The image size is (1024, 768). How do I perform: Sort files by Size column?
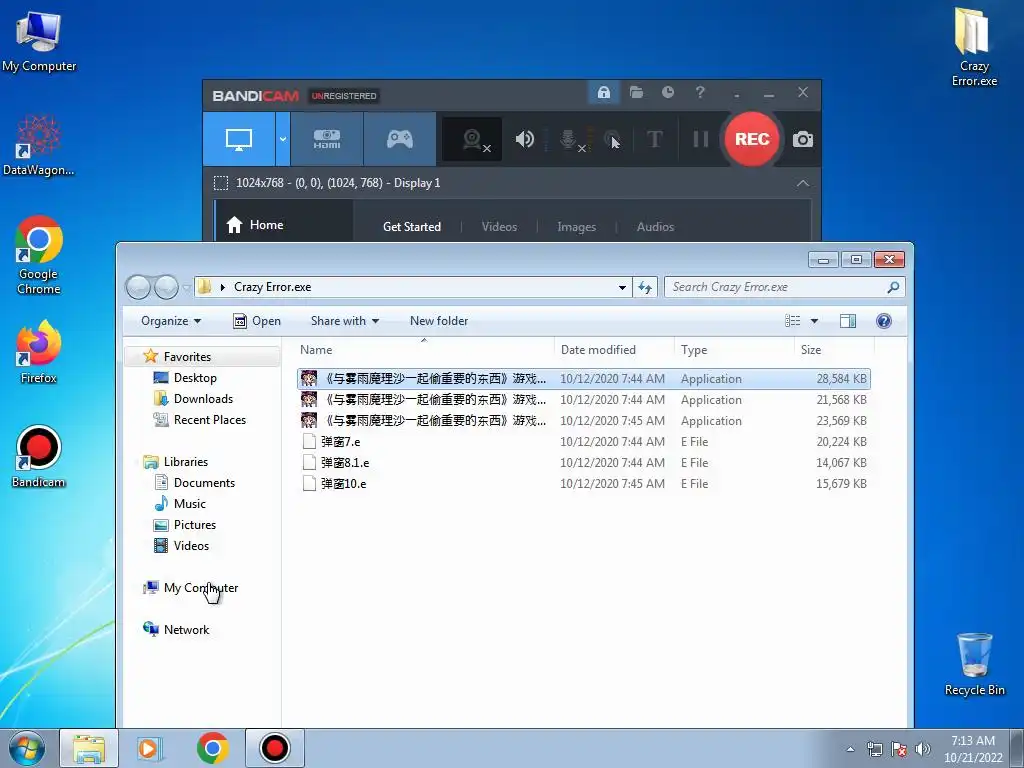point(835,349)
